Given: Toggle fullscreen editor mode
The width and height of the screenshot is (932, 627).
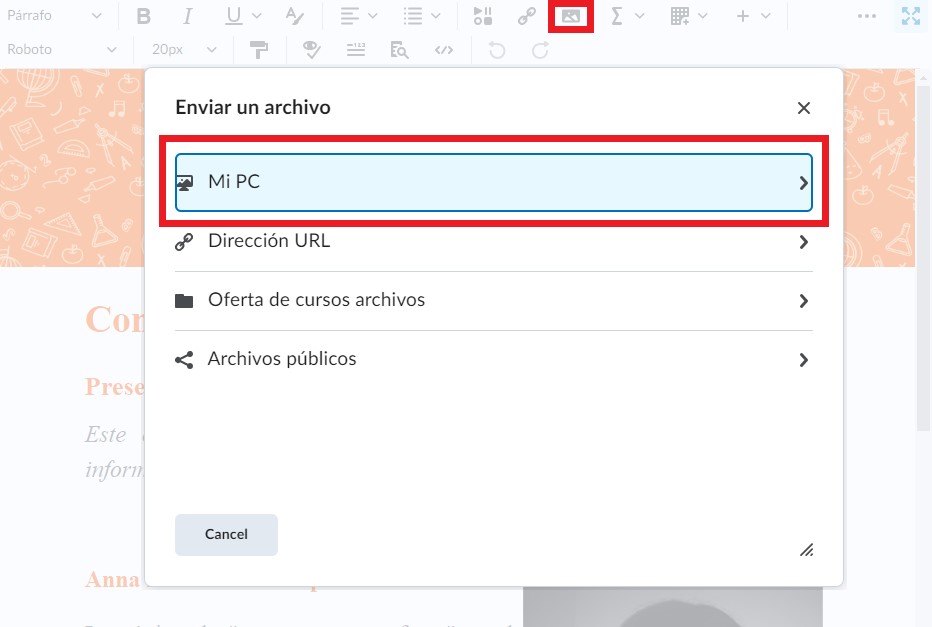Looking at the screenshot, I should click(x=910, y=16).
